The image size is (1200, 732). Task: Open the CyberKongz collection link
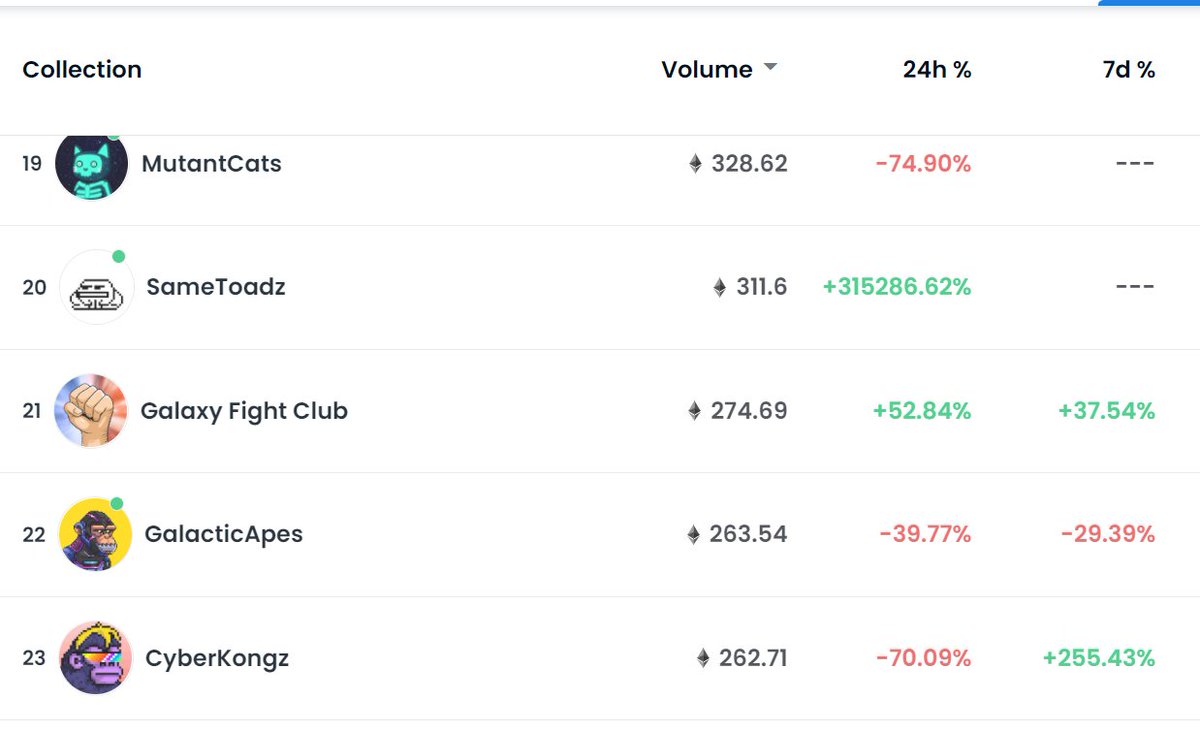pyautogui.click(x=217, y=658)
